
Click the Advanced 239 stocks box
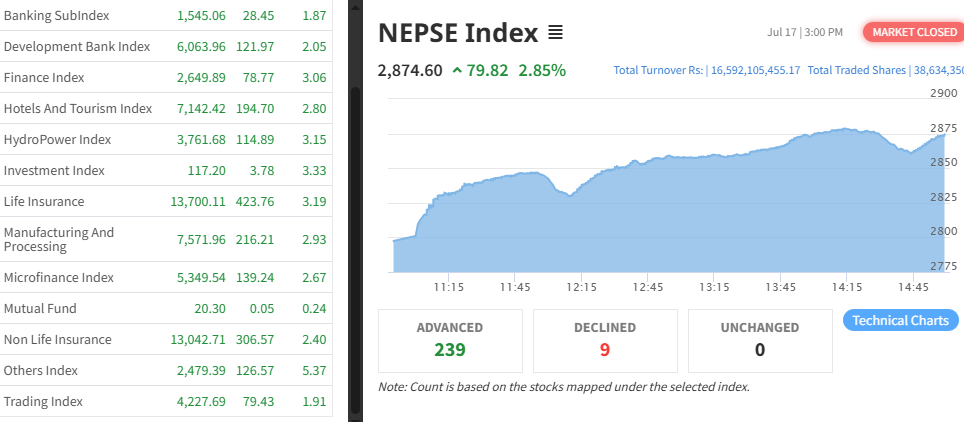[x=450, y=340]
